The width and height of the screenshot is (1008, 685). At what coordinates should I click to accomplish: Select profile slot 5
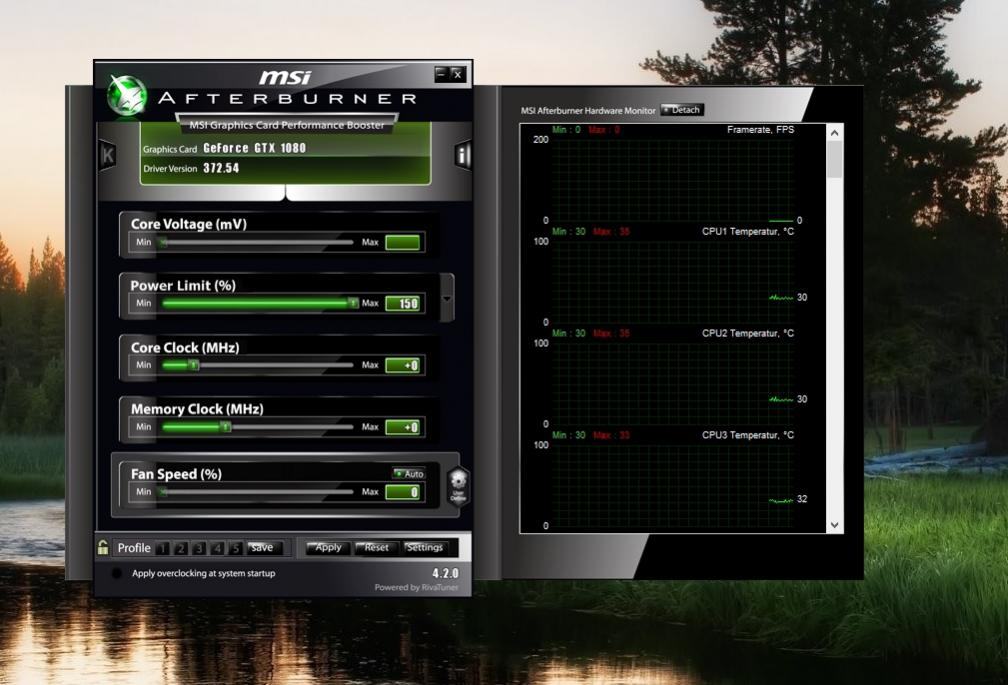236,548
